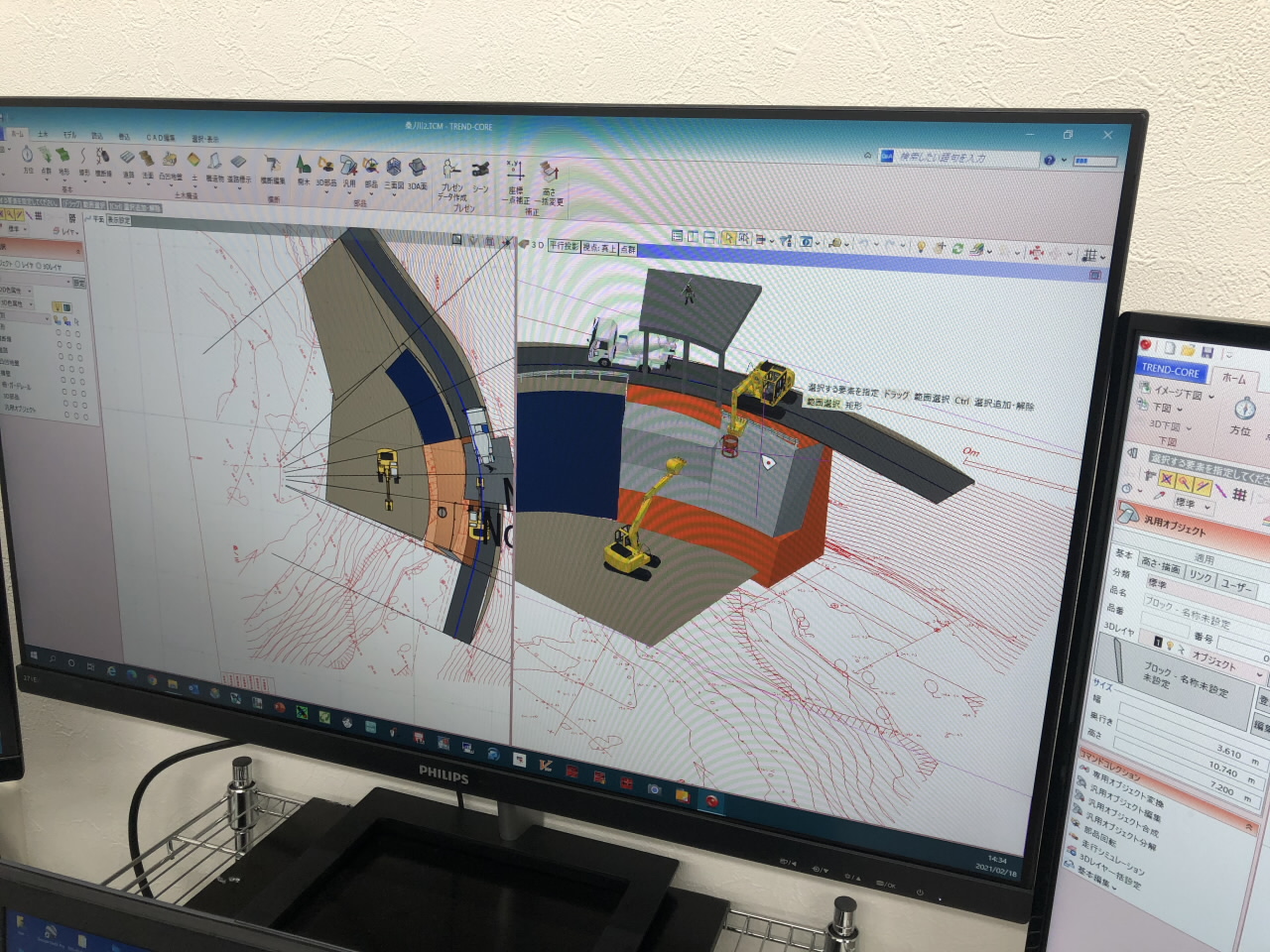
Task: Open the 選択・表示 ribbon tab
Action: (204, 139)
